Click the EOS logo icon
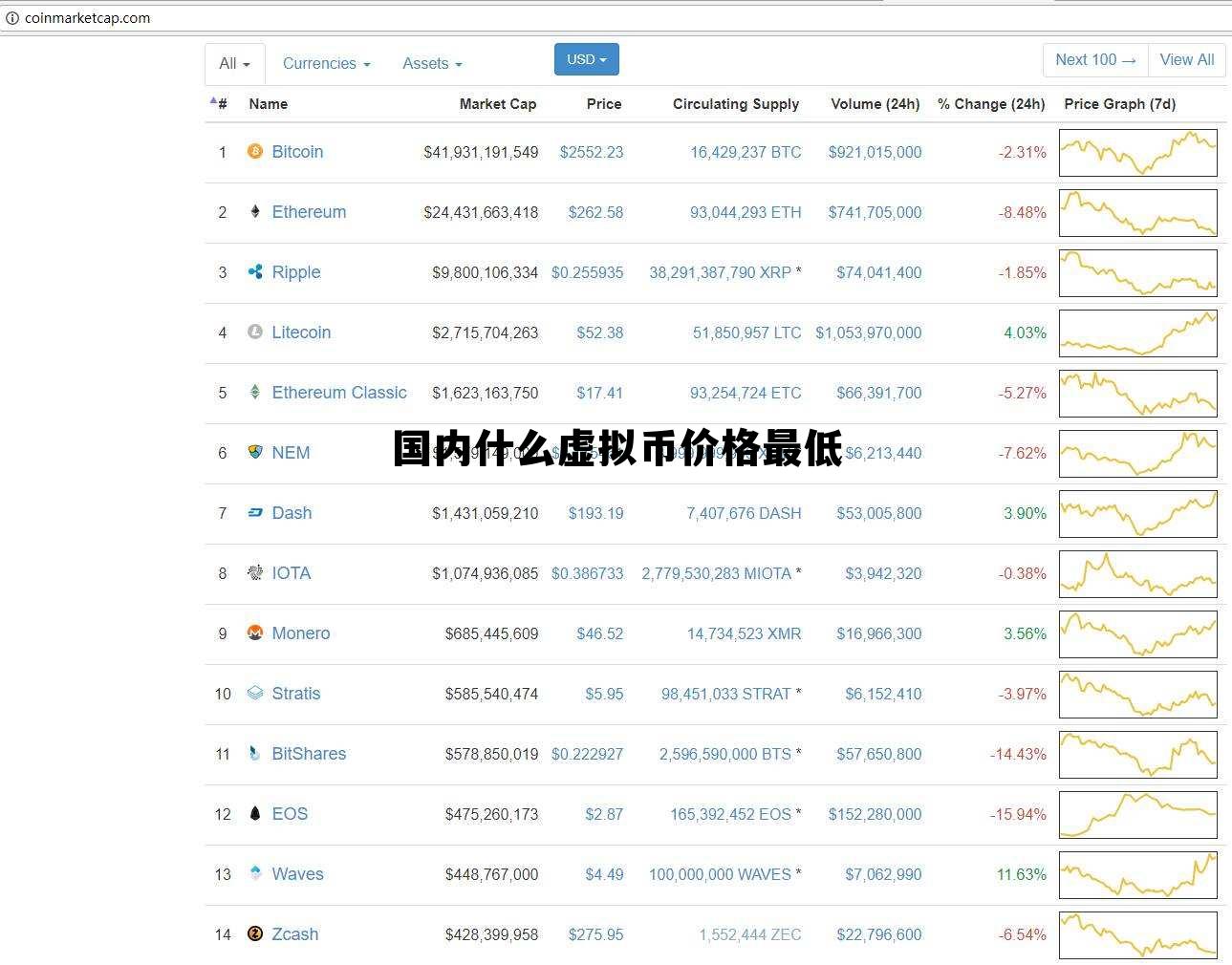Viewport: 1232px width, 965px height. [x=254, y=813]
